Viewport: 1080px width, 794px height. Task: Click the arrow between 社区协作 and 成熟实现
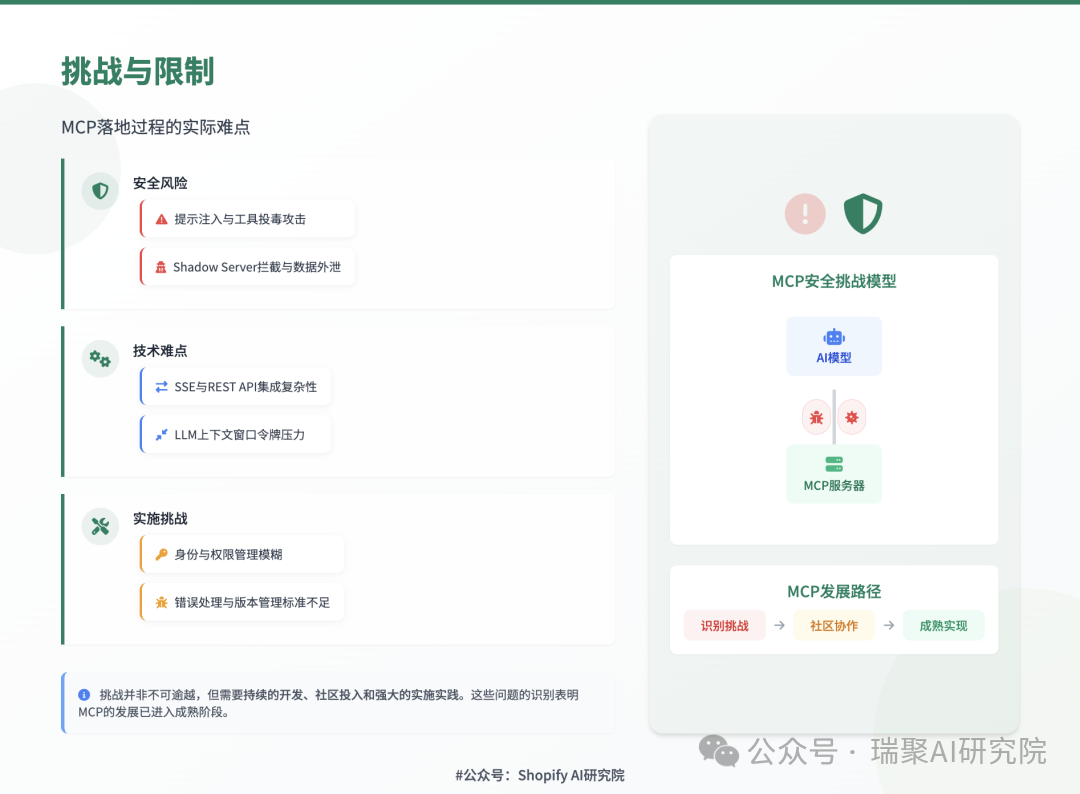(x=889, y=625)
